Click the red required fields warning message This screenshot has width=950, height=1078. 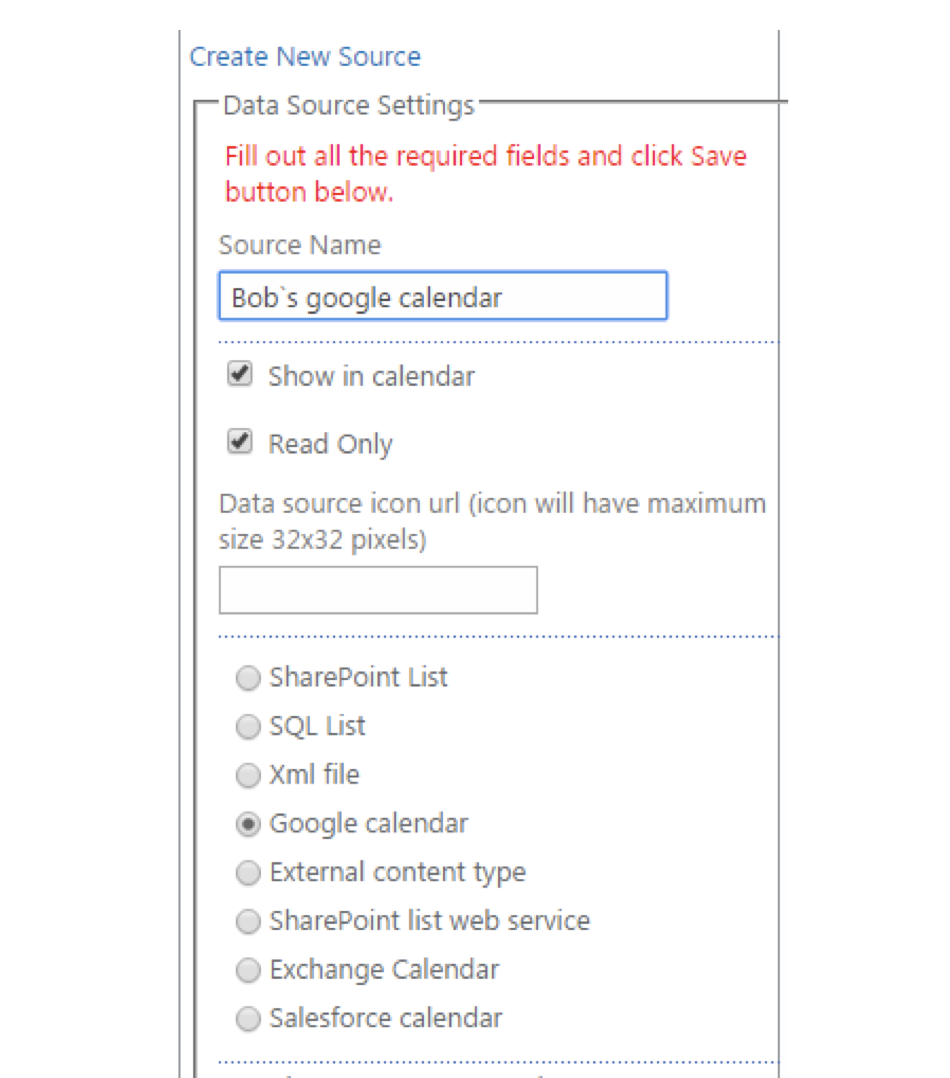click(486, 173)
